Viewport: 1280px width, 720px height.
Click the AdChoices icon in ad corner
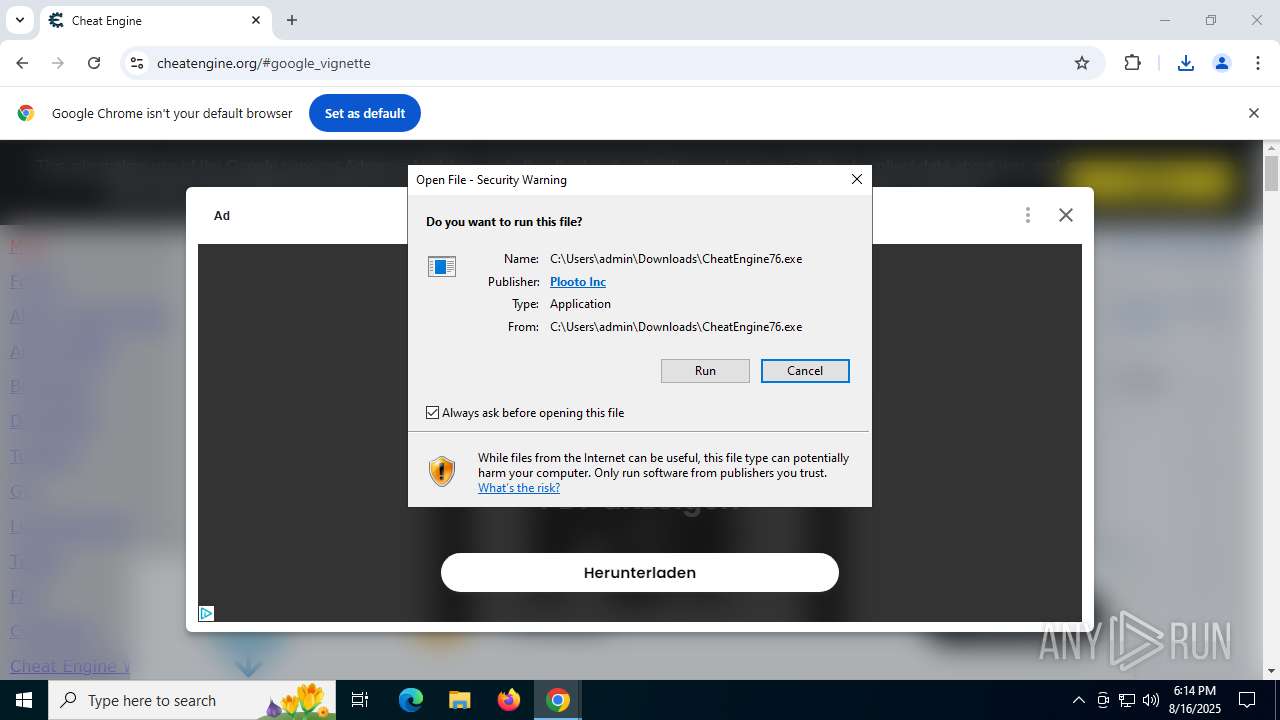206,614
